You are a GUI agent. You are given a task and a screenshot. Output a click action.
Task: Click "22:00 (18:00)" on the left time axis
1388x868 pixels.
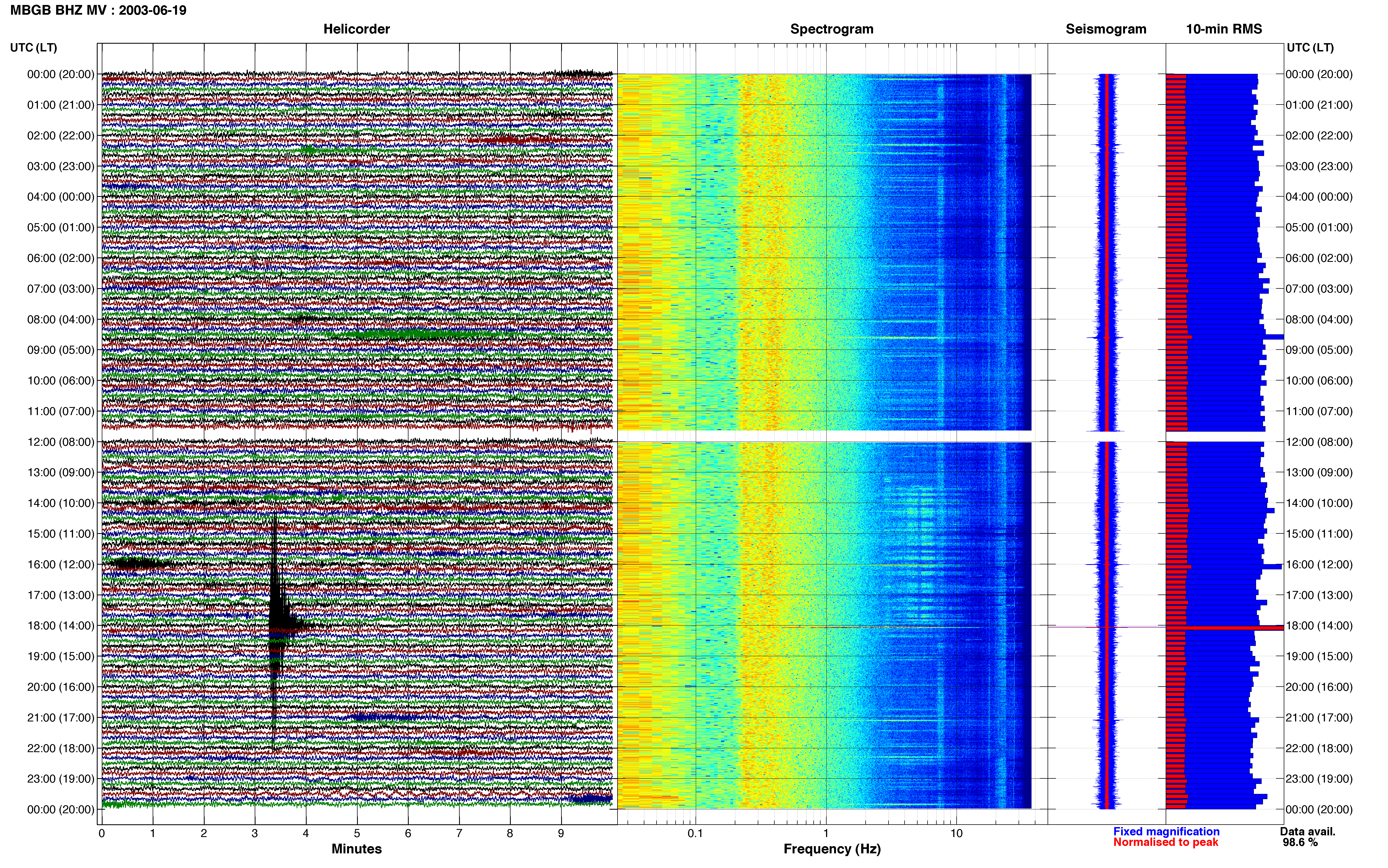click(x=61, y=749)
